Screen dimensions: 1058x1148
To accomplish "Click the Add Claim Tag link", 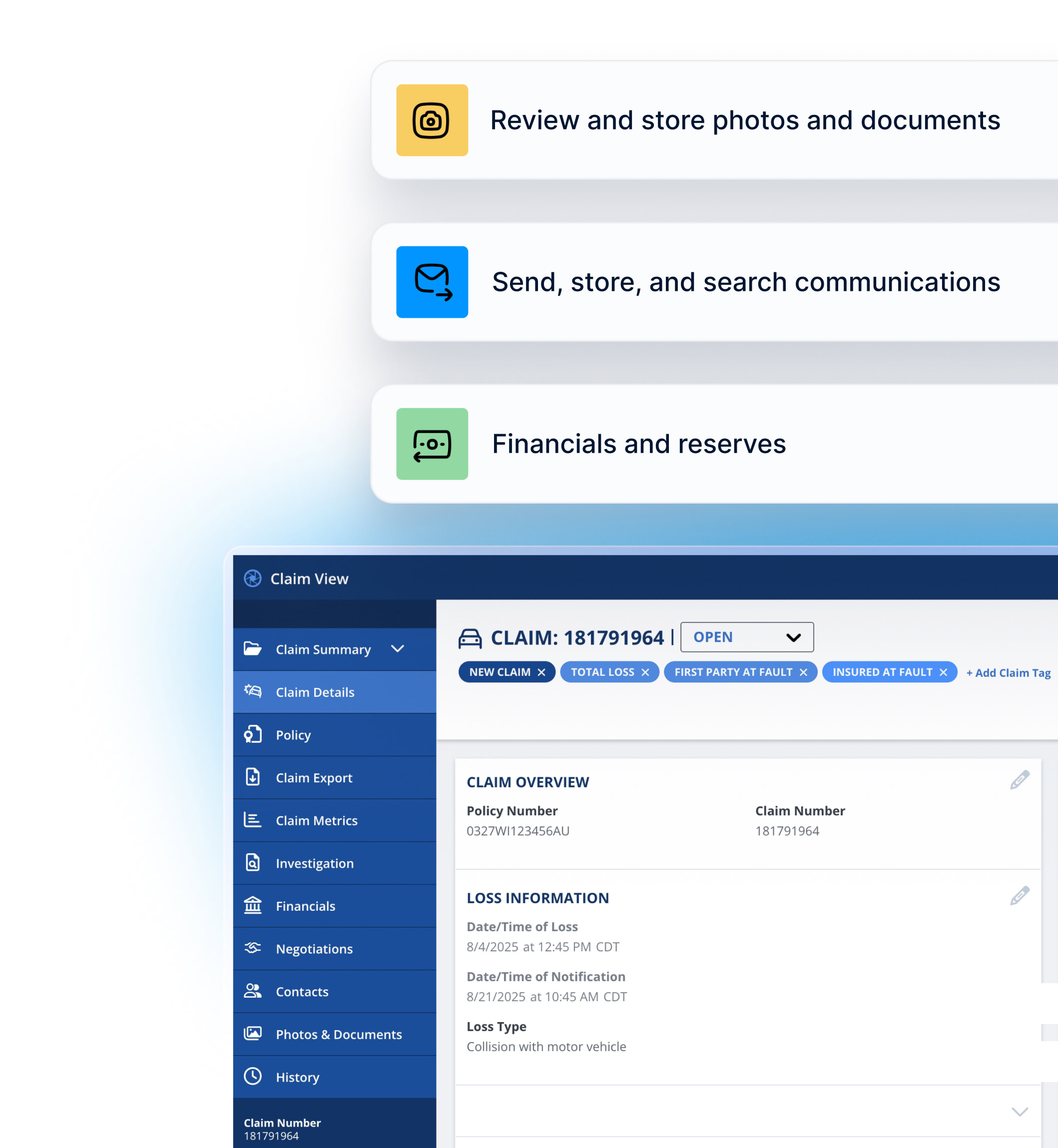I will 1008,673.
